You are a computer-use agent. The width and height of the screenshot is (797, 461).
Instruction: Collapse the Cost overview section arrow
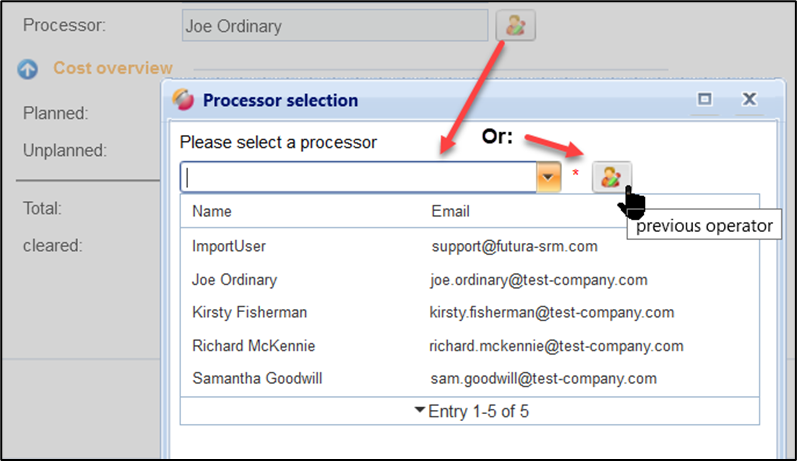(28, 69)
